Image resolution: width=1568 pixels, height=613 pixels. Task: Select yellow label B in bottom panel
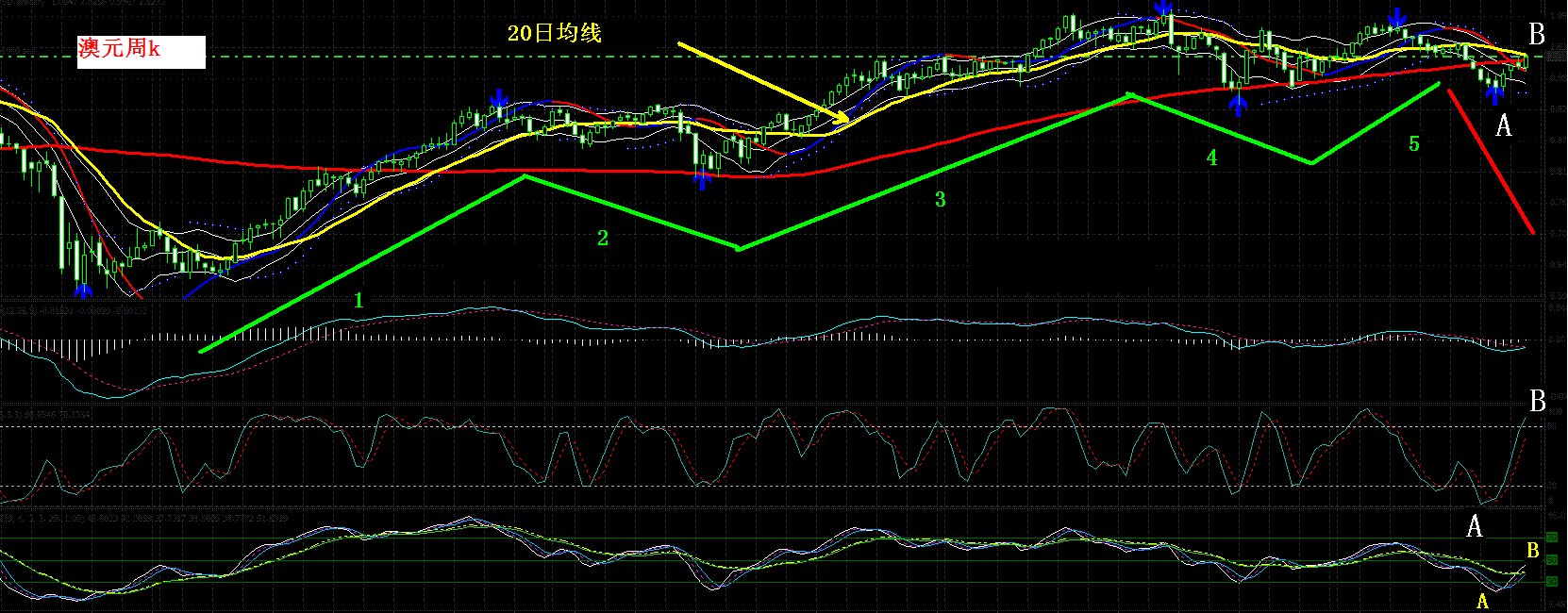[x=1533, y=551]
